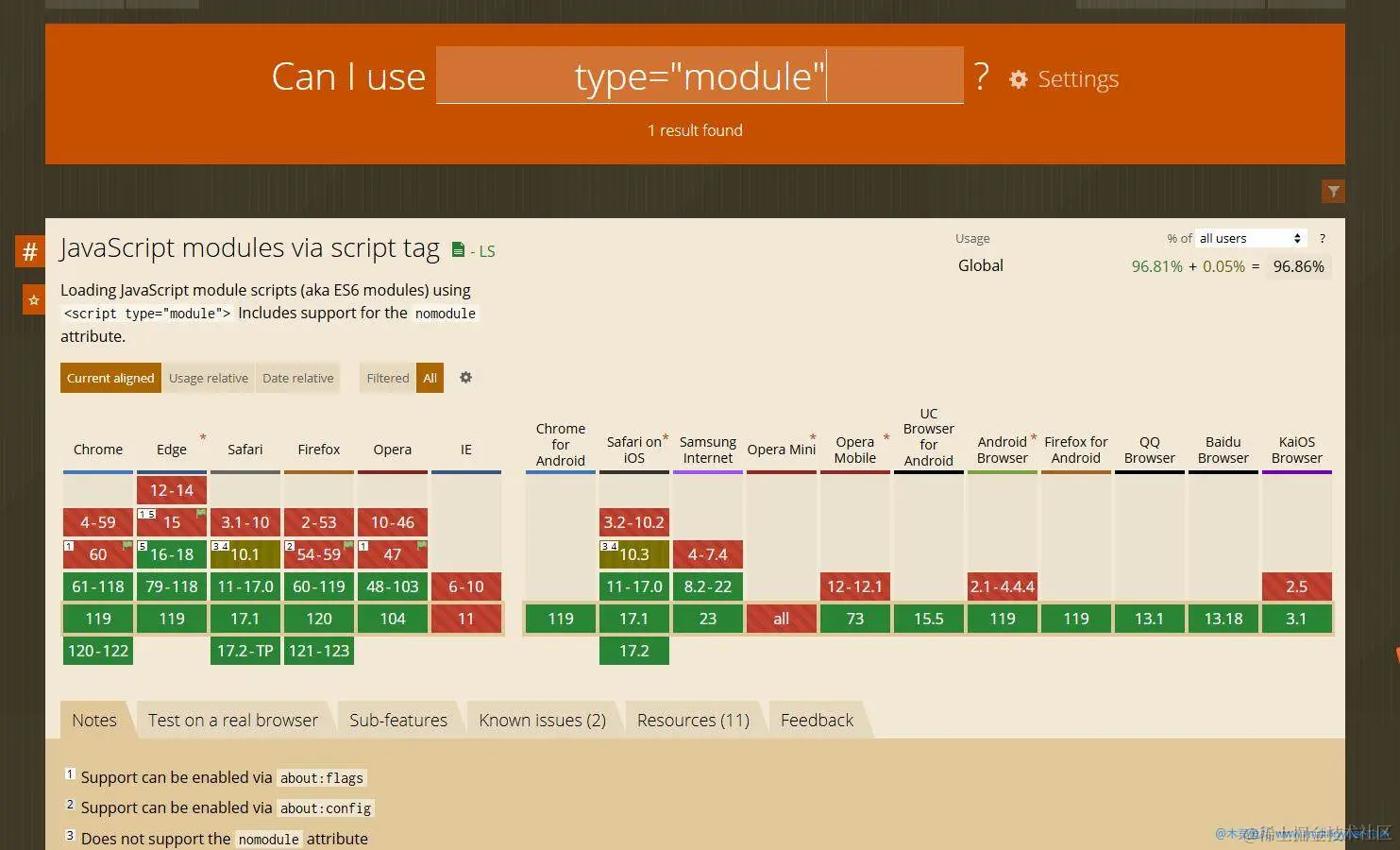Click the Safari column header
The image size is (1400, 850).
[245, 450]
